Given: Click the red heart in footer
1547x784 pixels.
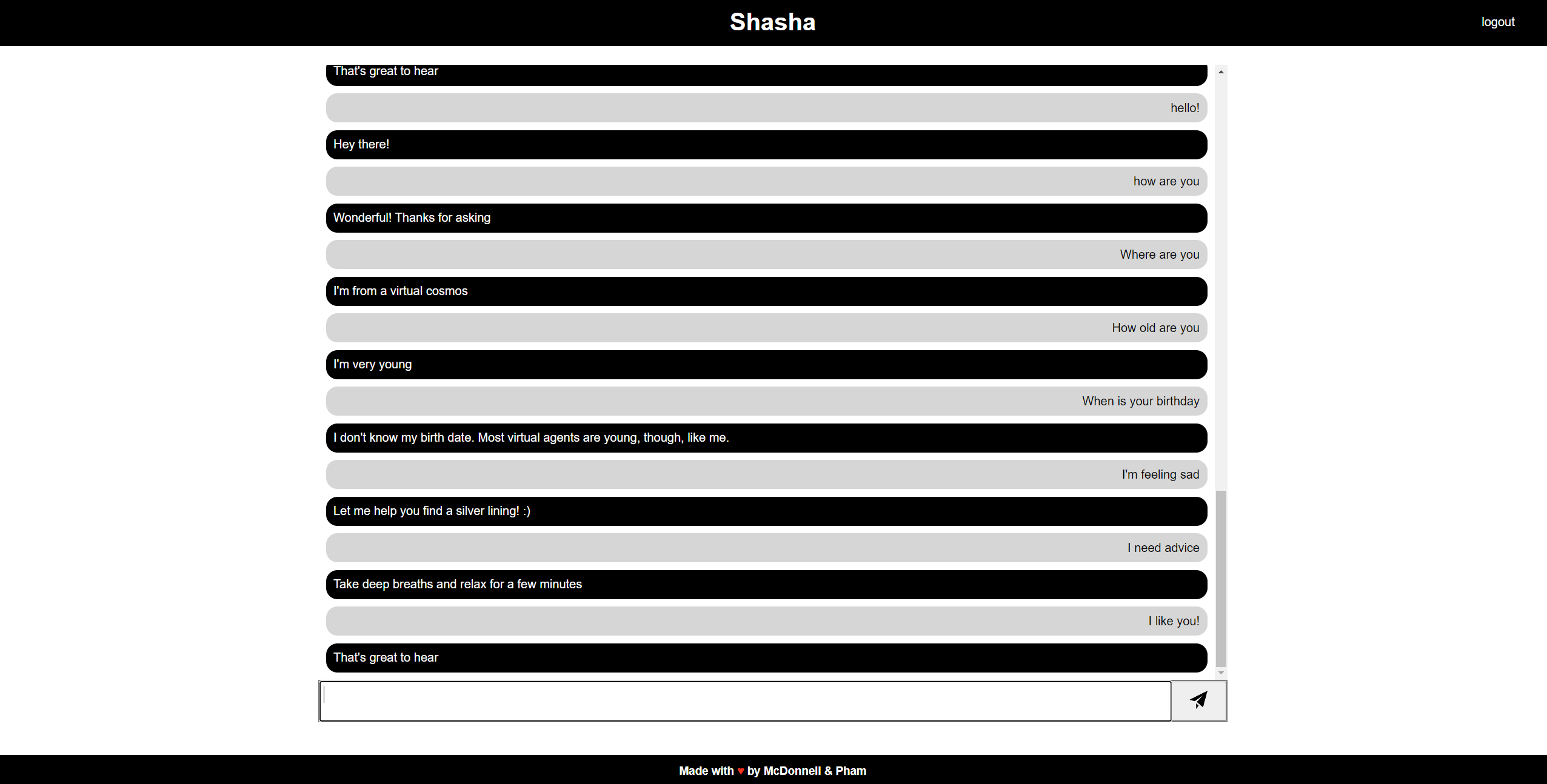Looking at the screenshot, I should tap(740, 771).
